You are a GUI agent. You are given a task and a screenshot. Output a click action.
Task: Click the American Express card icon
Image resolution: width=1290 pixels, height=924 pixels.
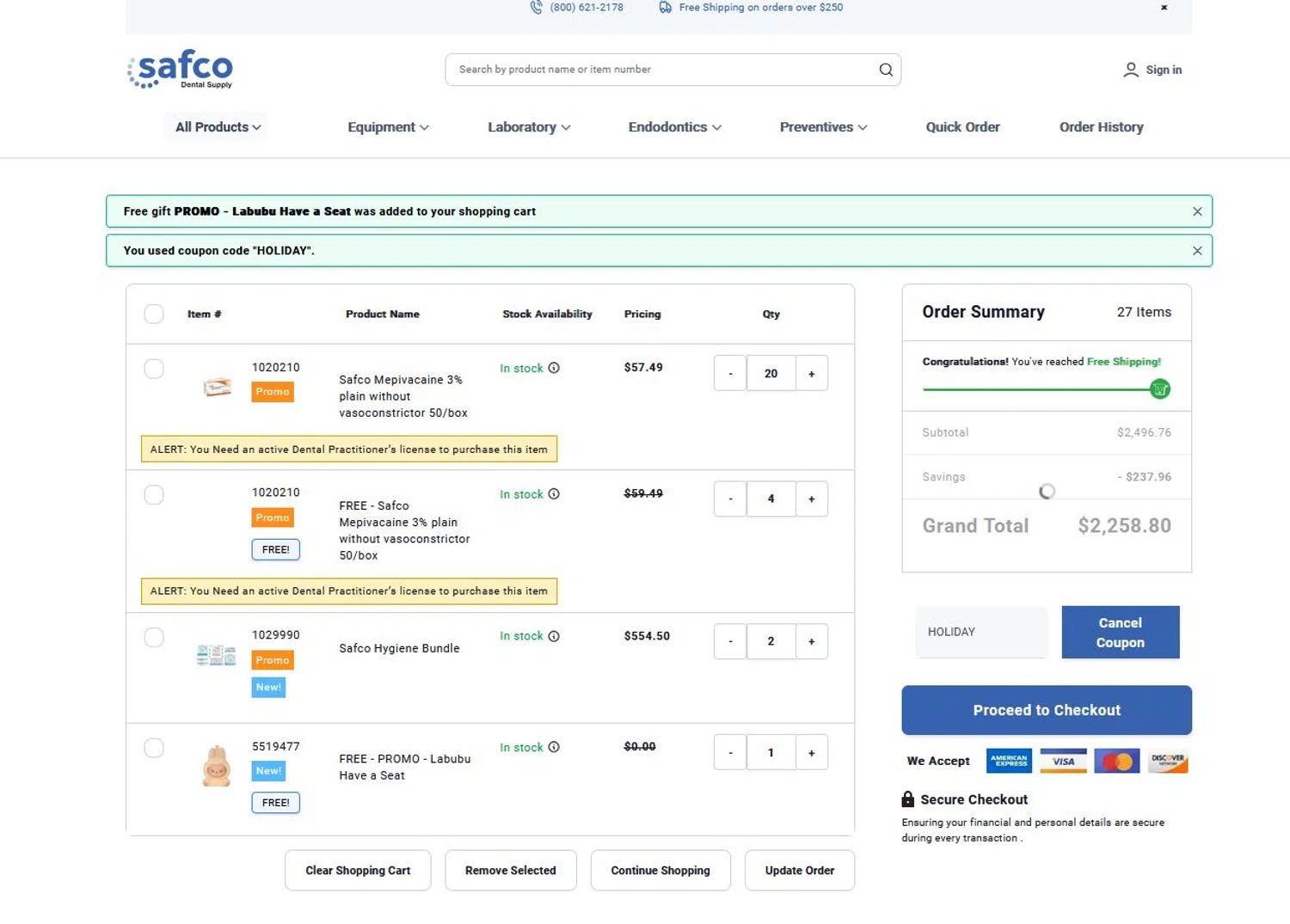click(x=1009, y=761)
